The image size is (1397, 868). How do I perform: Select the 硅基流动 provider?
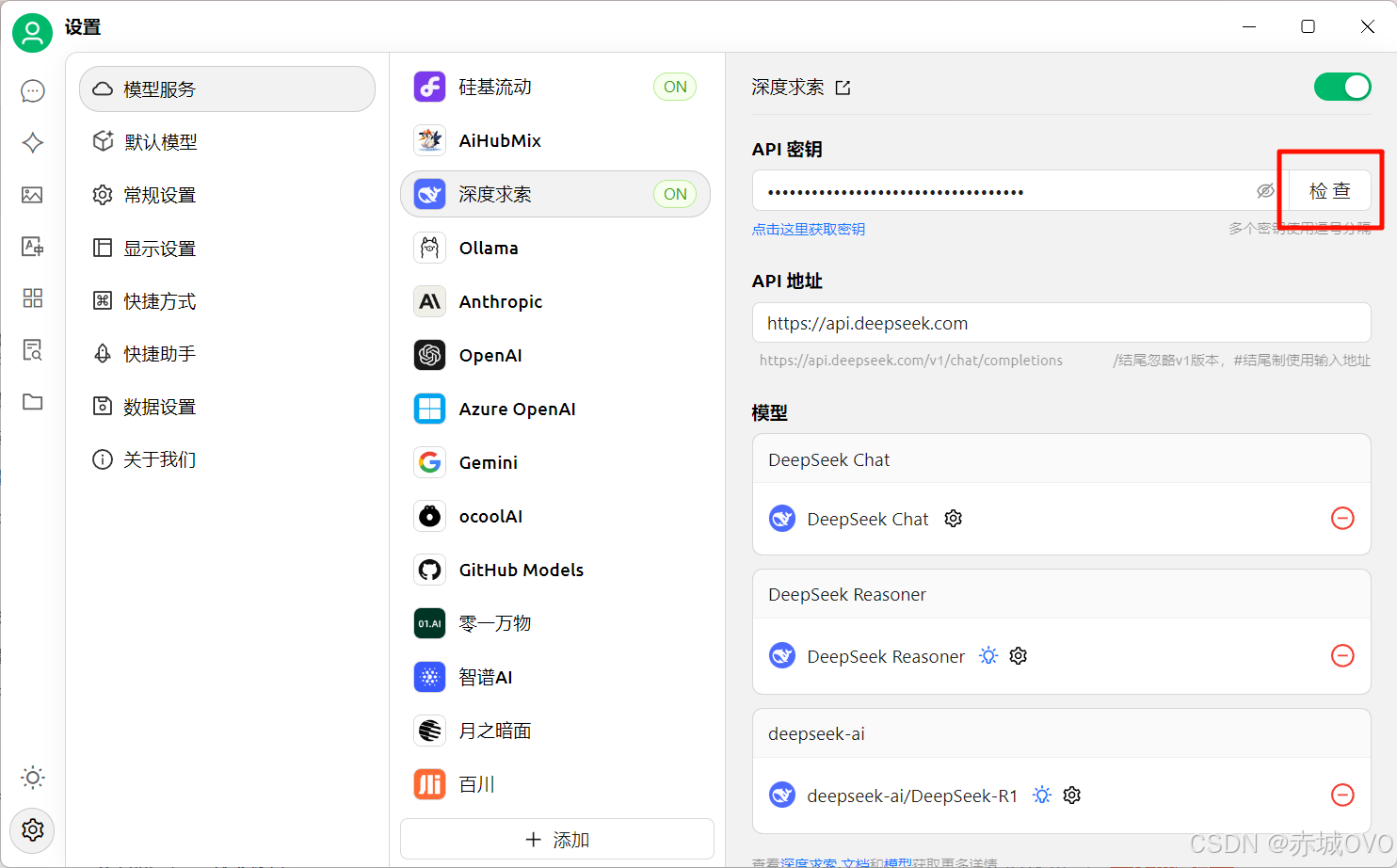555,87
